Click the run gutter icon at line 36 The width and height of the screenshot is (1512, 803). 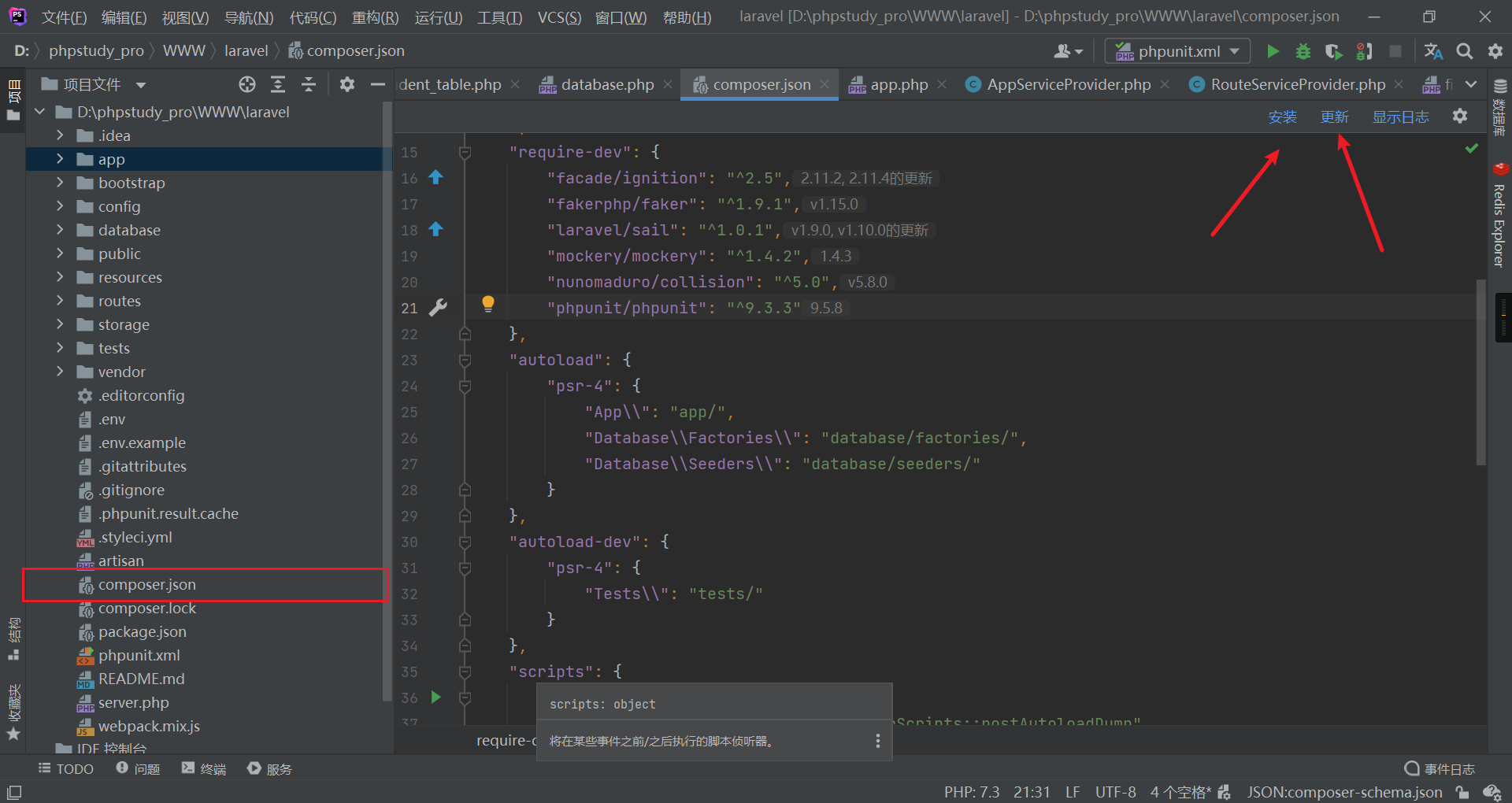coord(436,697)
